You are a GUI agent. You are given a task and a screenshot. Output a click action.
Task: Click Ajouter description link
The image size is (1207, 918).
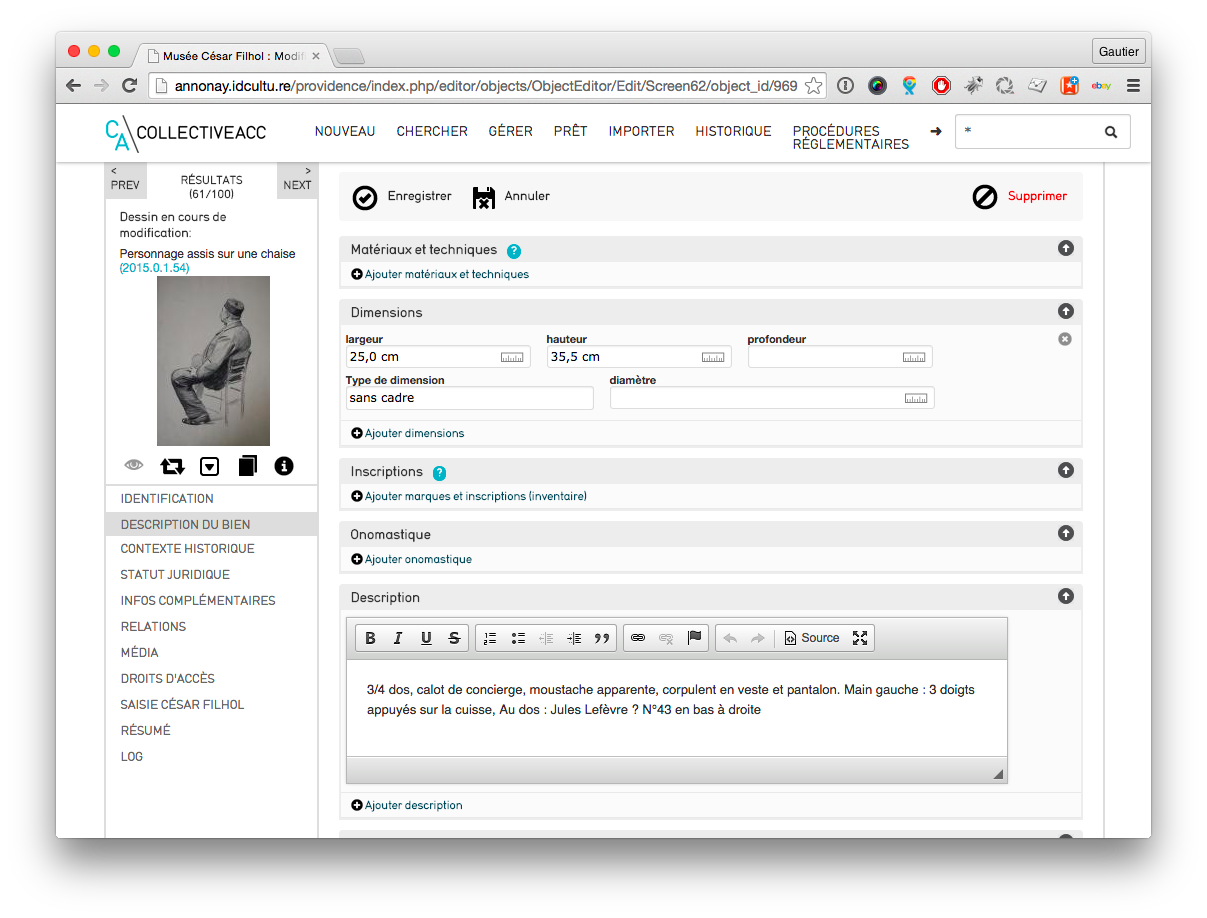[407, 805]
